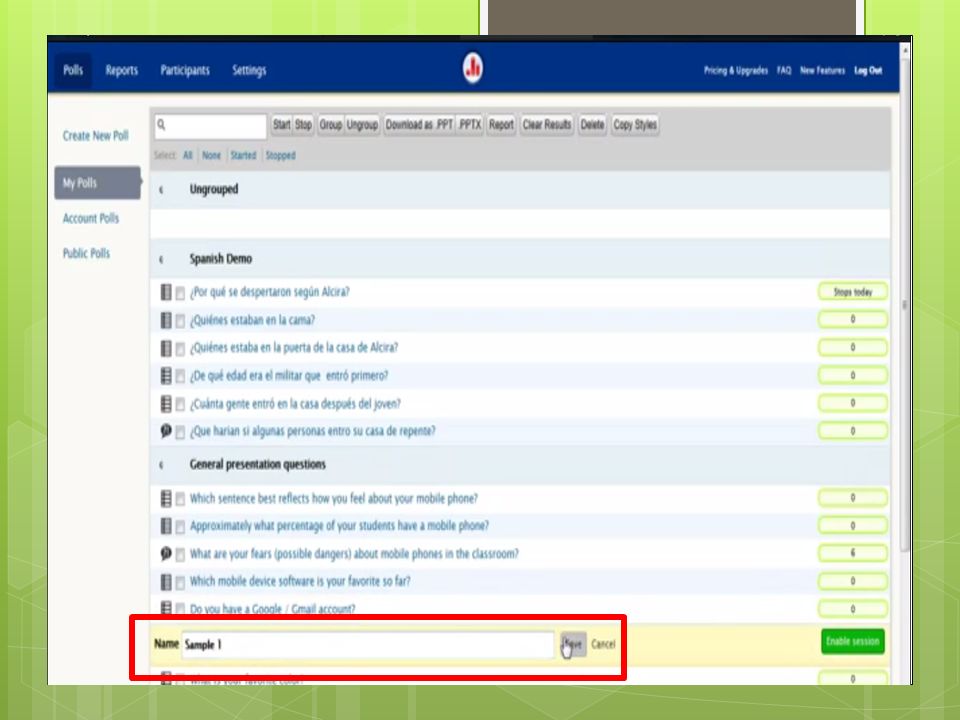Check the box for '¿Cuánta gente entró en la casa'

(180, 404)
